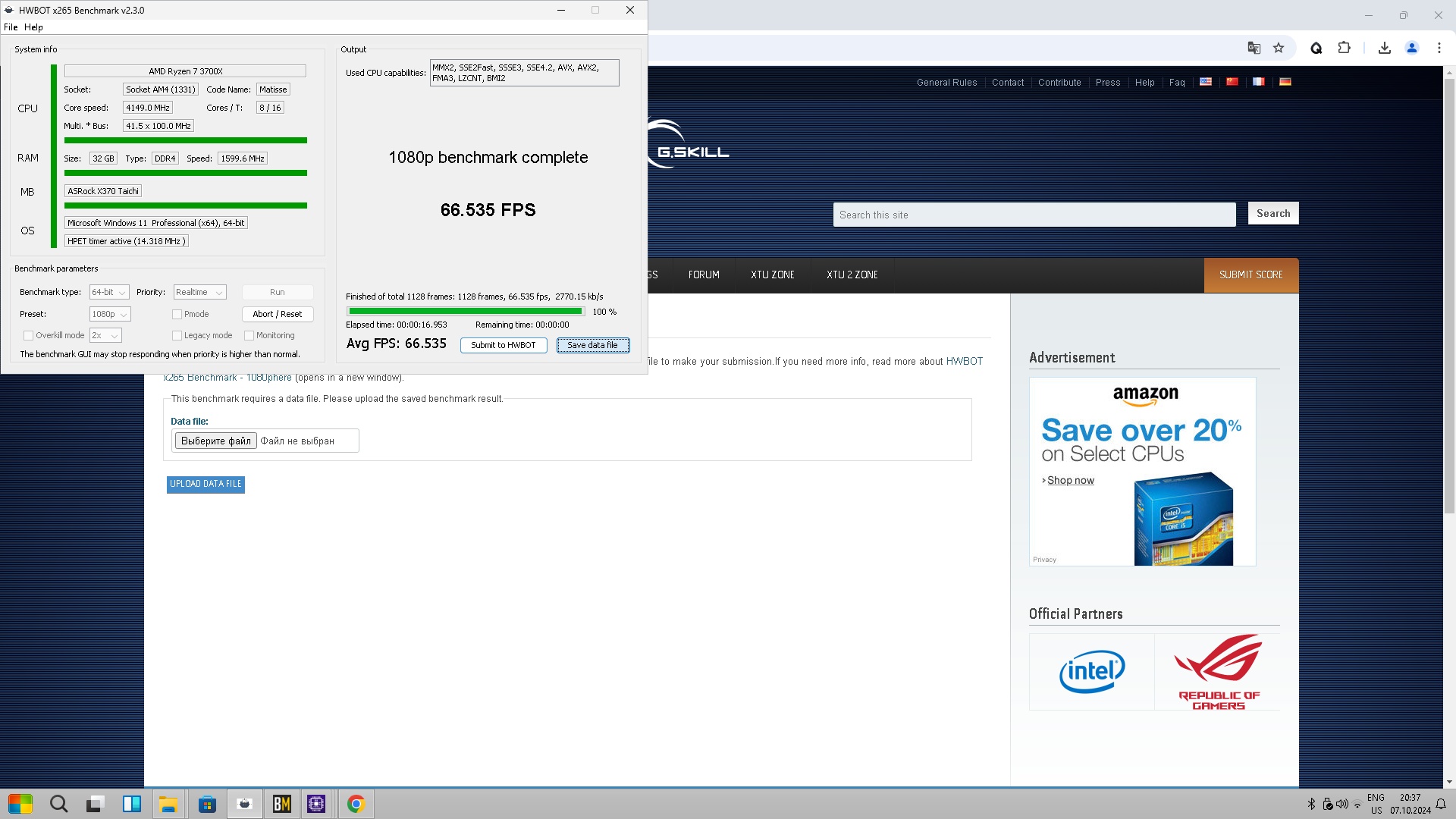Open notifications bell in tray
1456x819 pixels.
pyautogui.click(x=1441, y=804)
